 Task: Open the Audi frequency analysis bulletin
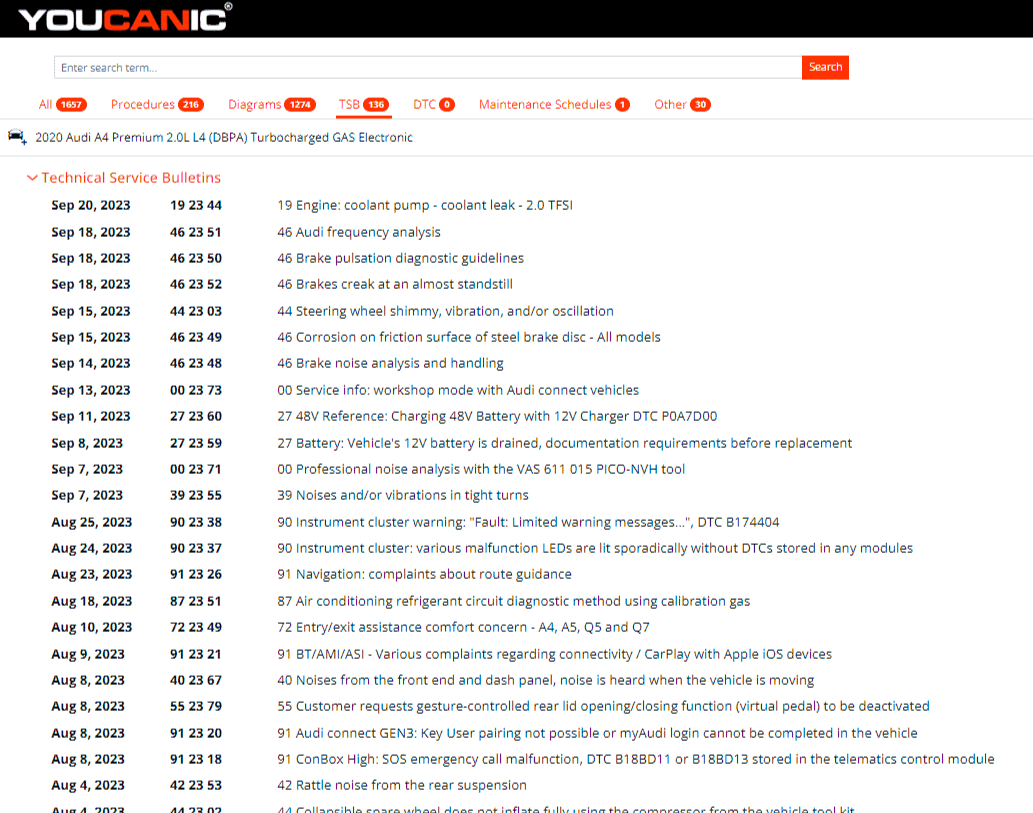(359, 232)
